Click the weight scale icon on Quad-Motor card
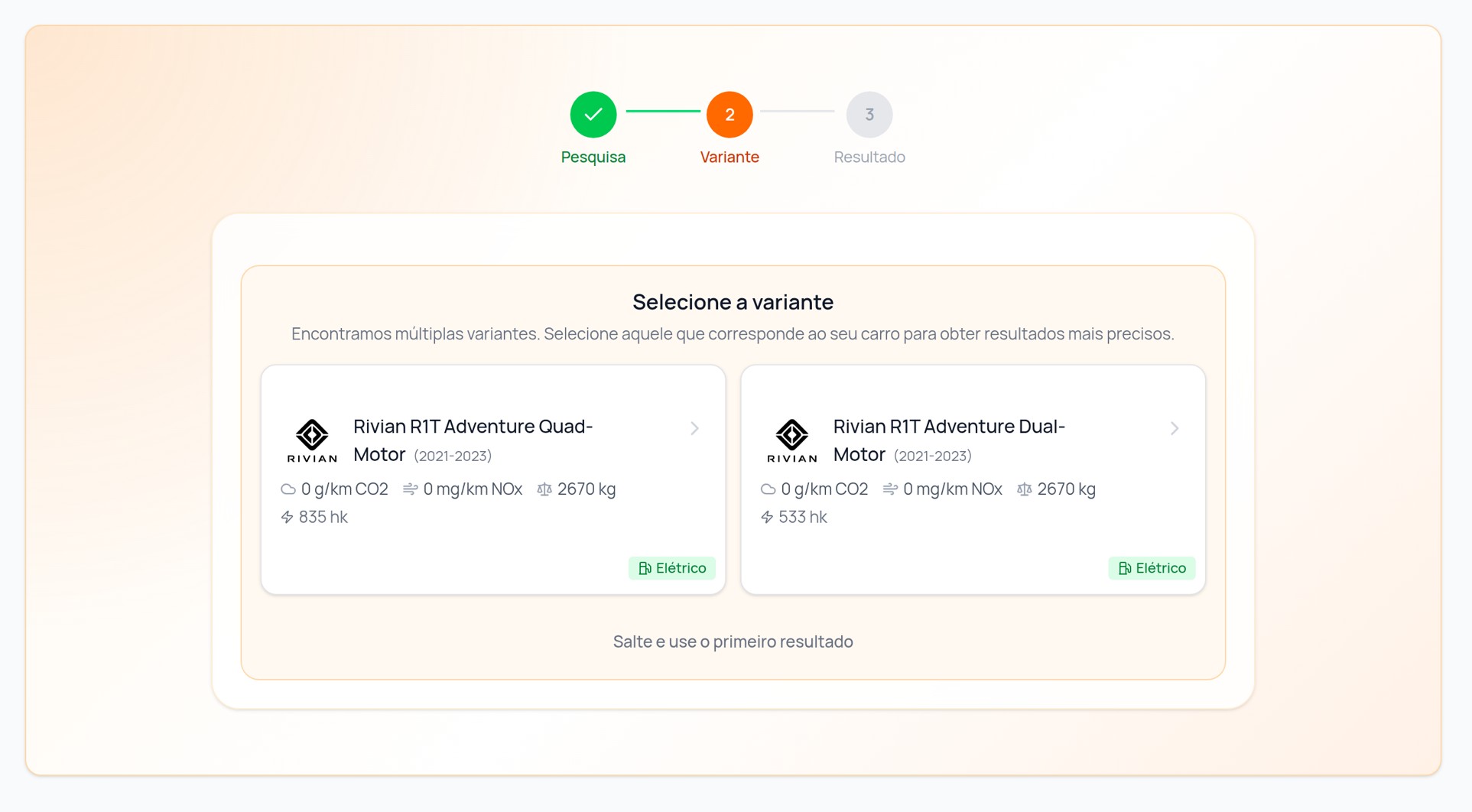The width and height of the screenshot is (1472, 812). [544, 489]
